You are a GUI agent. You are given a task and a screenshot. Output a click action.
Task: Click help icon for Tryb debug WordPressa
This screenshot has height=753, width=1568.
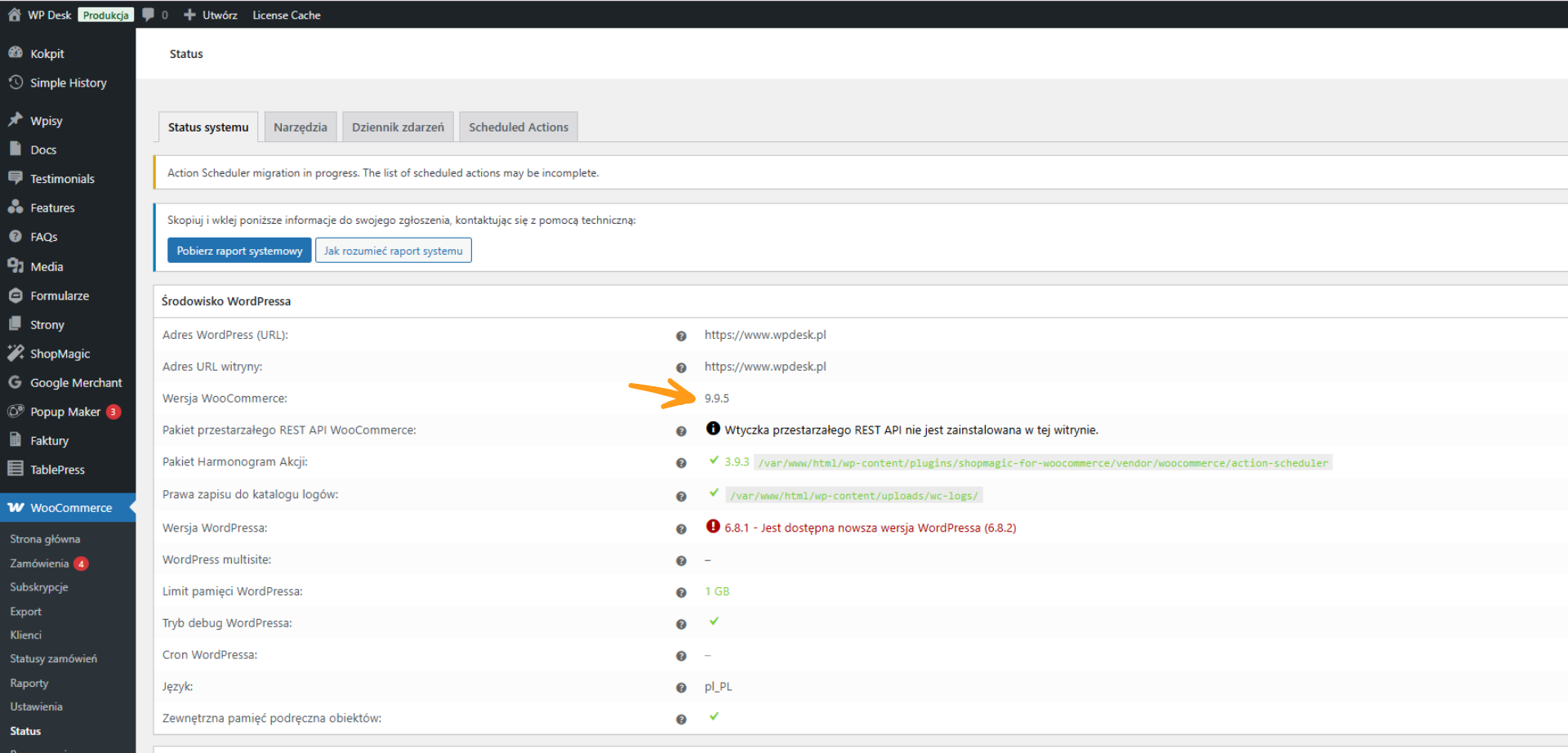(x=681, y=625)
